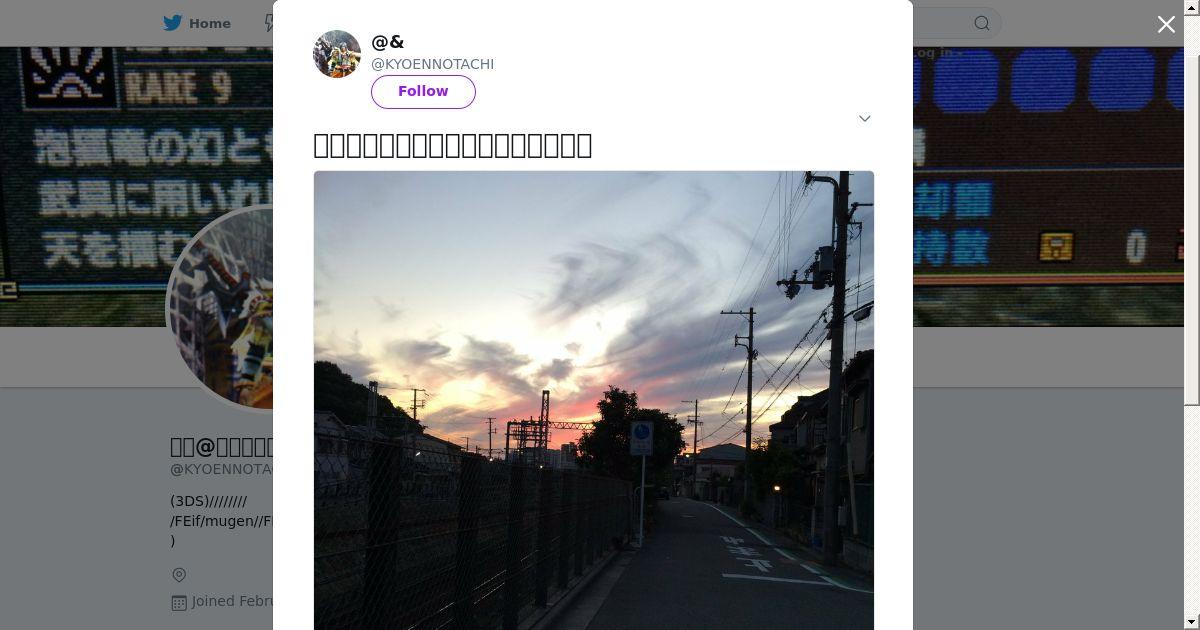1200x630 pixels.
Task: Close the tweet overlay with the X
Action: (1166, 25)
